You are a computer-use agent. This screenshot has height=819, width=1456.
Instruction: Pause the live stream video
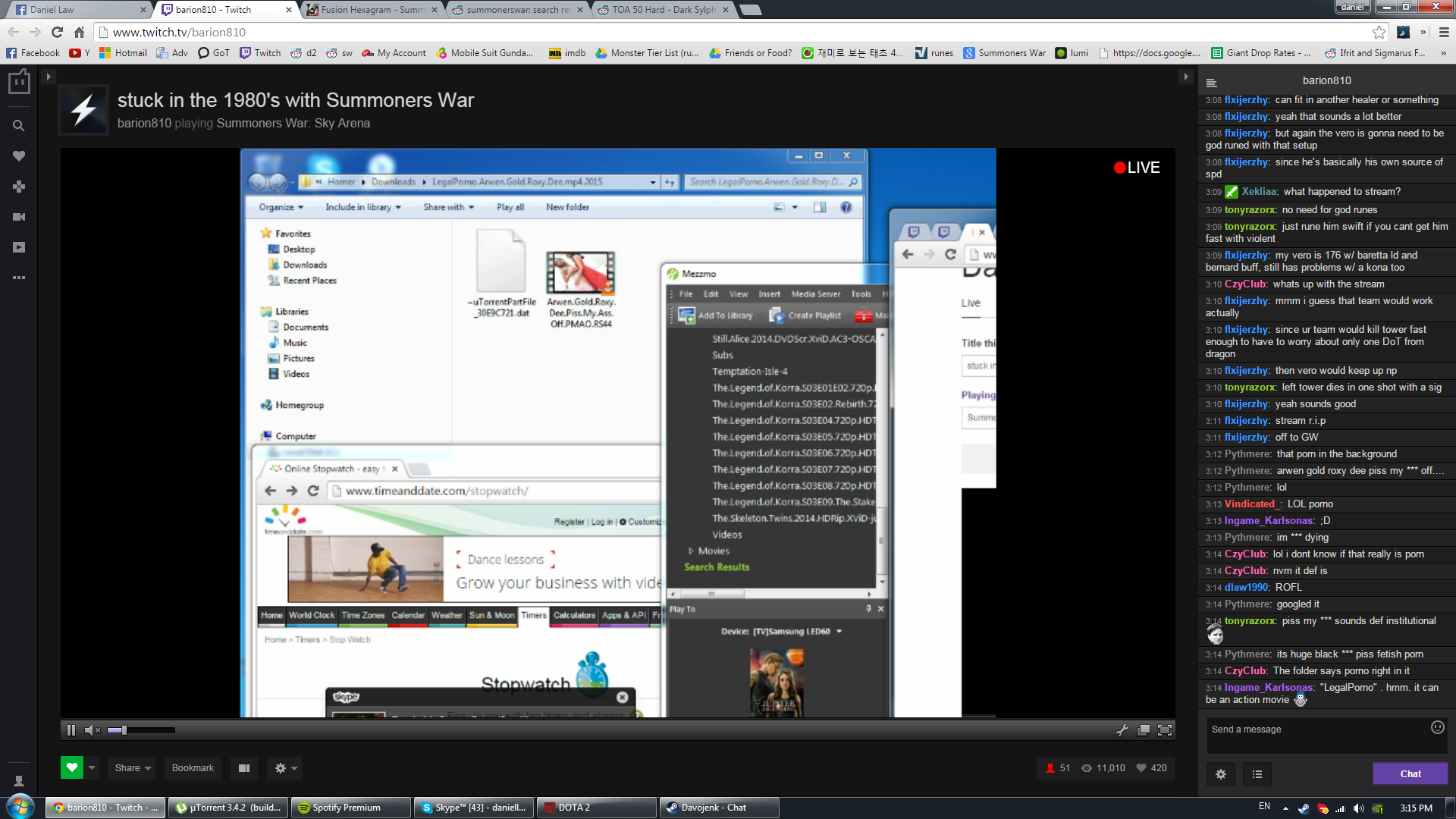[71, 730]
